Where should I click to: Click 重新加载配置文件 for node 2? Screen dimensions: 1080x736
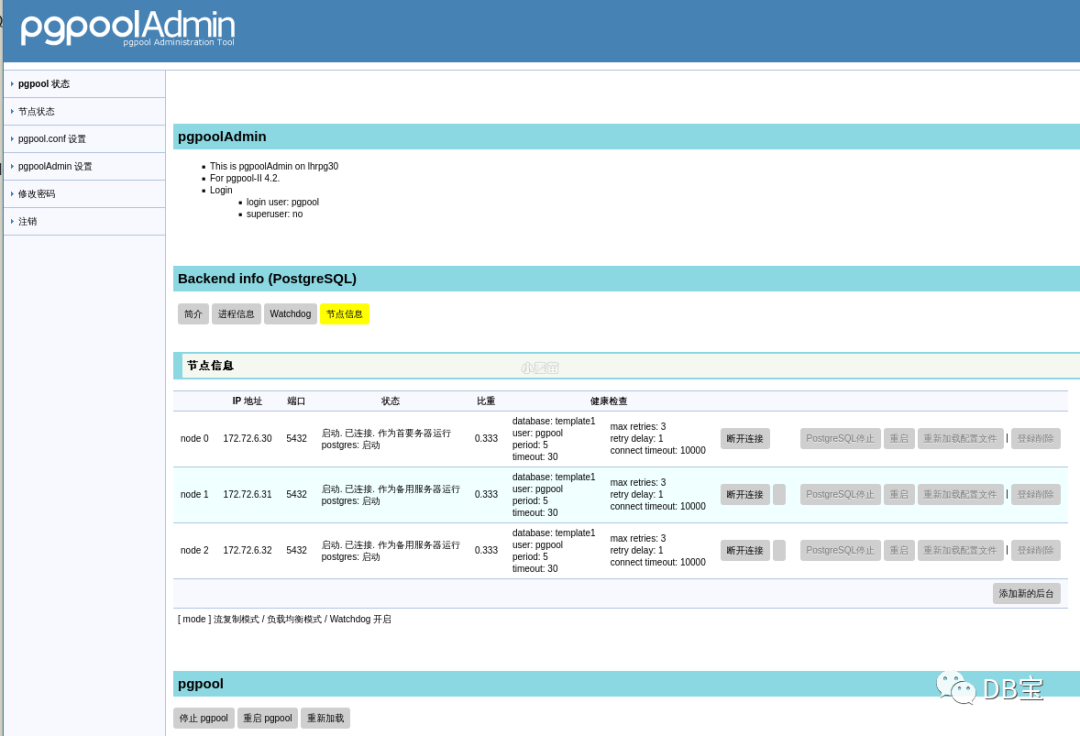(960, 550)
